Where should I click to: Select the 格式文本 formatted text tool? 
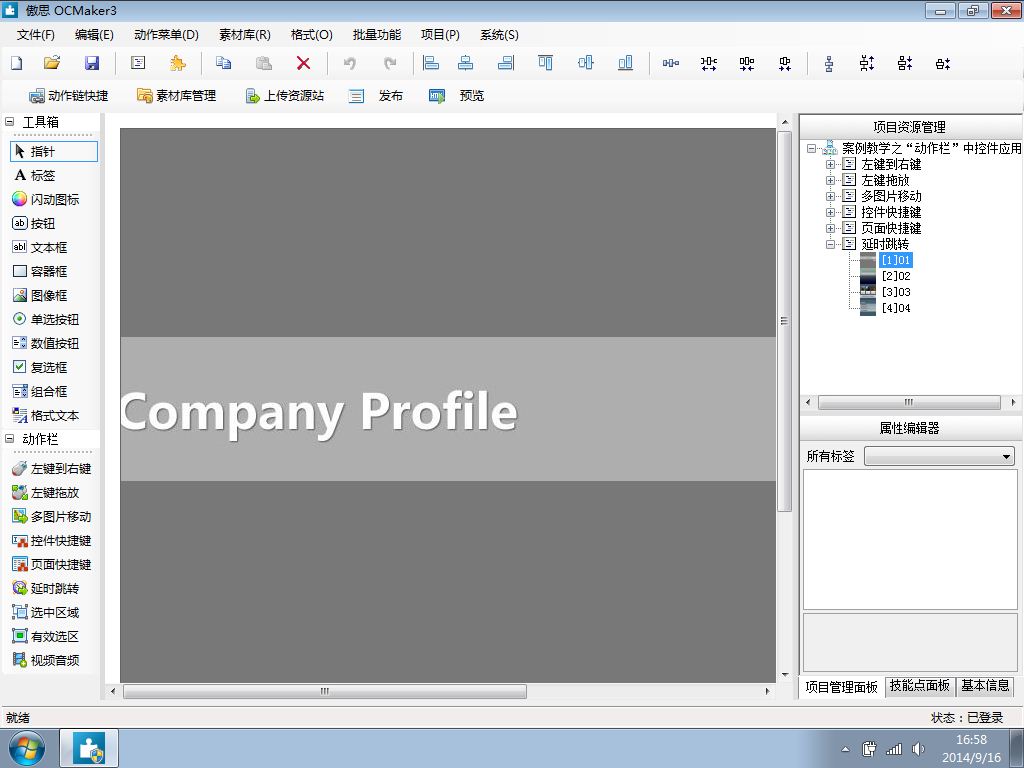[x=46, y=415]
